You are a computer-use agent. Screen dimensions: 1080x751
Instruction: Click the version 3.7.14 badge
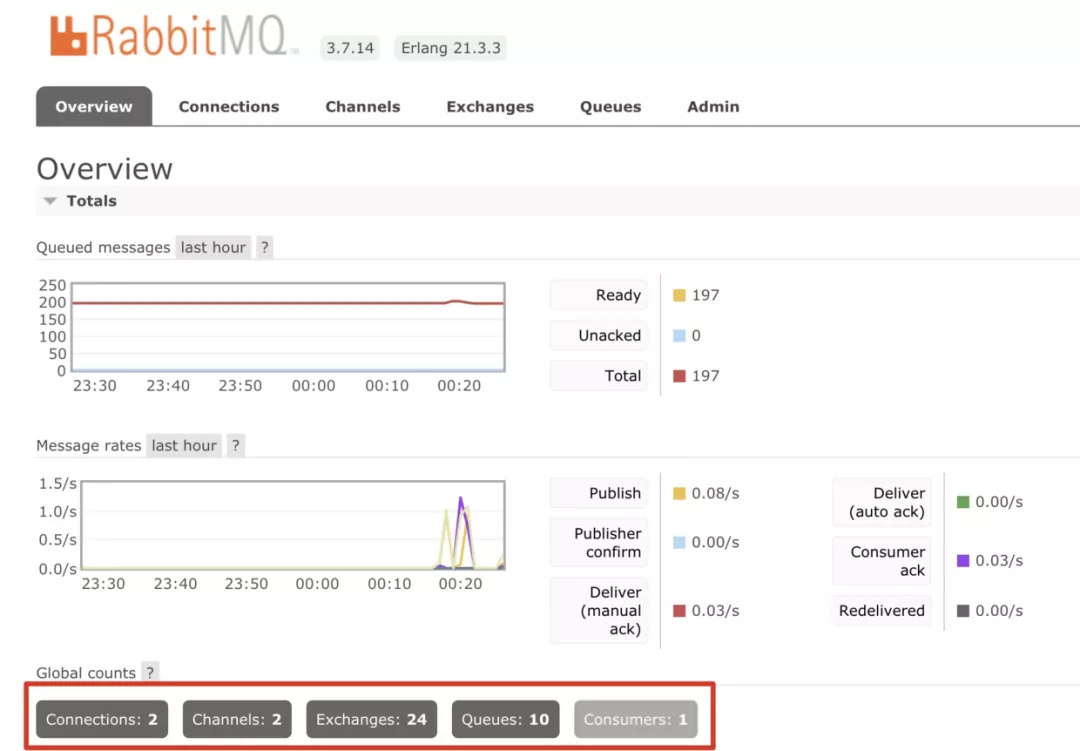350,48
